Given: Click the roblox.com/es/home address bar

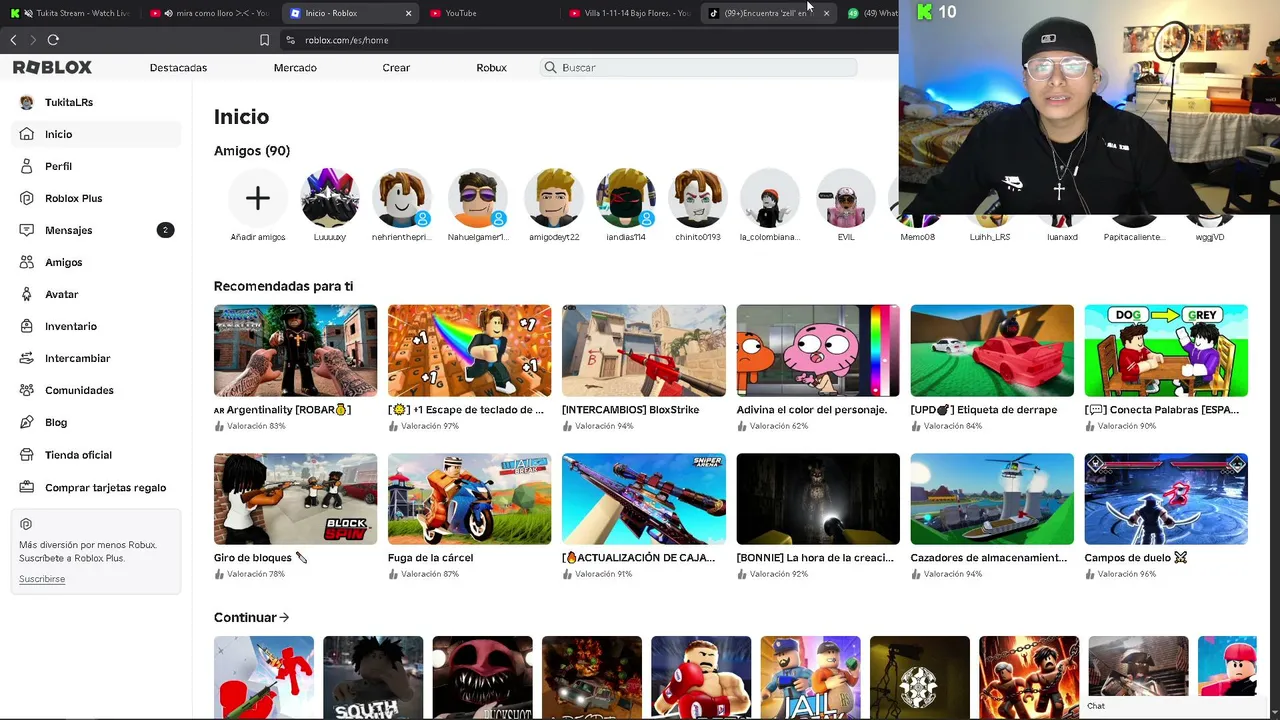Looking at the screenshot, I should pos(346,40).
